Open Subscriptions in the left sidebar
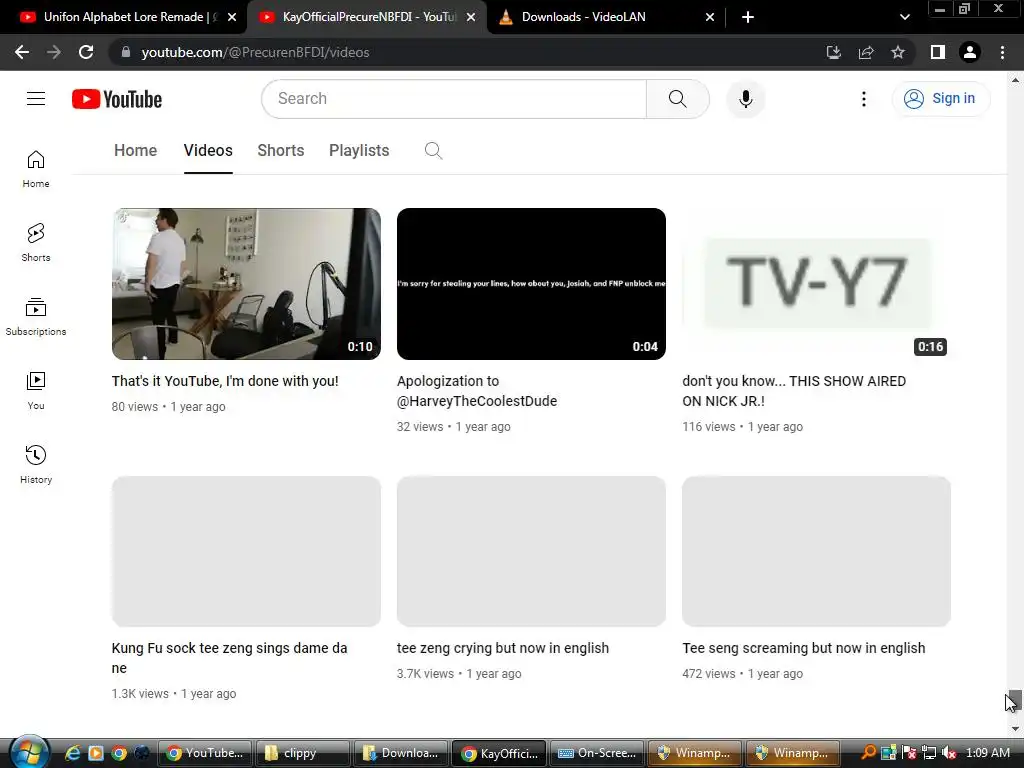Screen dimensions: 1024x768 (x=36, y=317)
